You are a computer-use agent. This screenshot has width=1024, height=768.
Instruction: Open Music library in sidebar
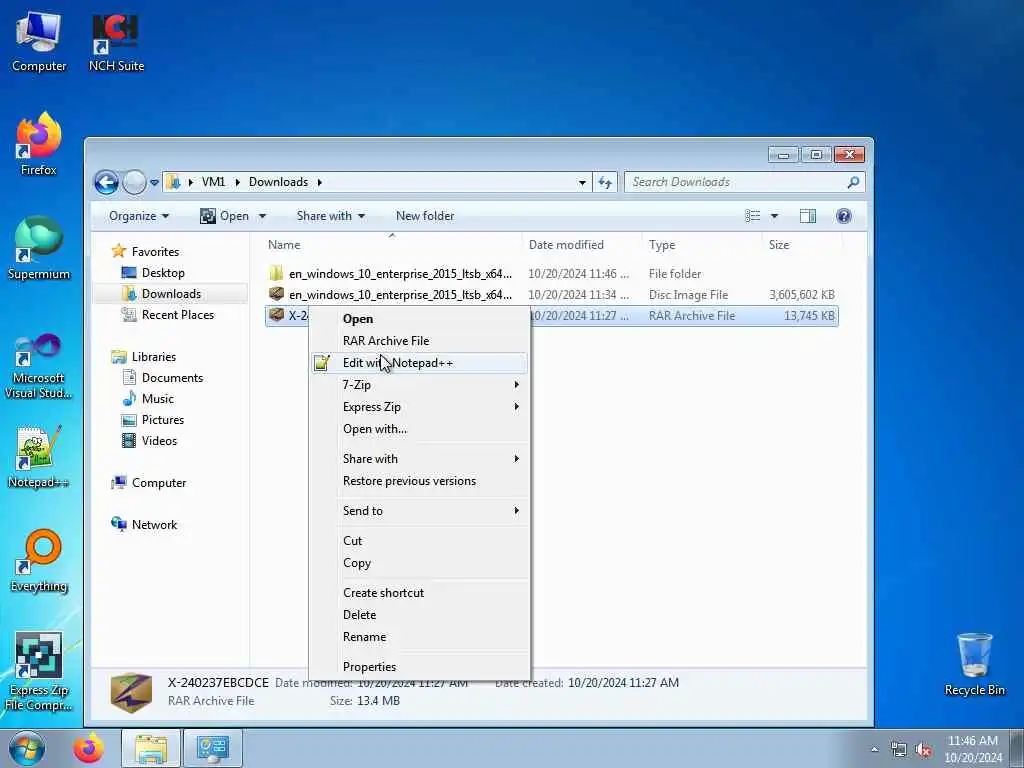[x=157, y=398]
